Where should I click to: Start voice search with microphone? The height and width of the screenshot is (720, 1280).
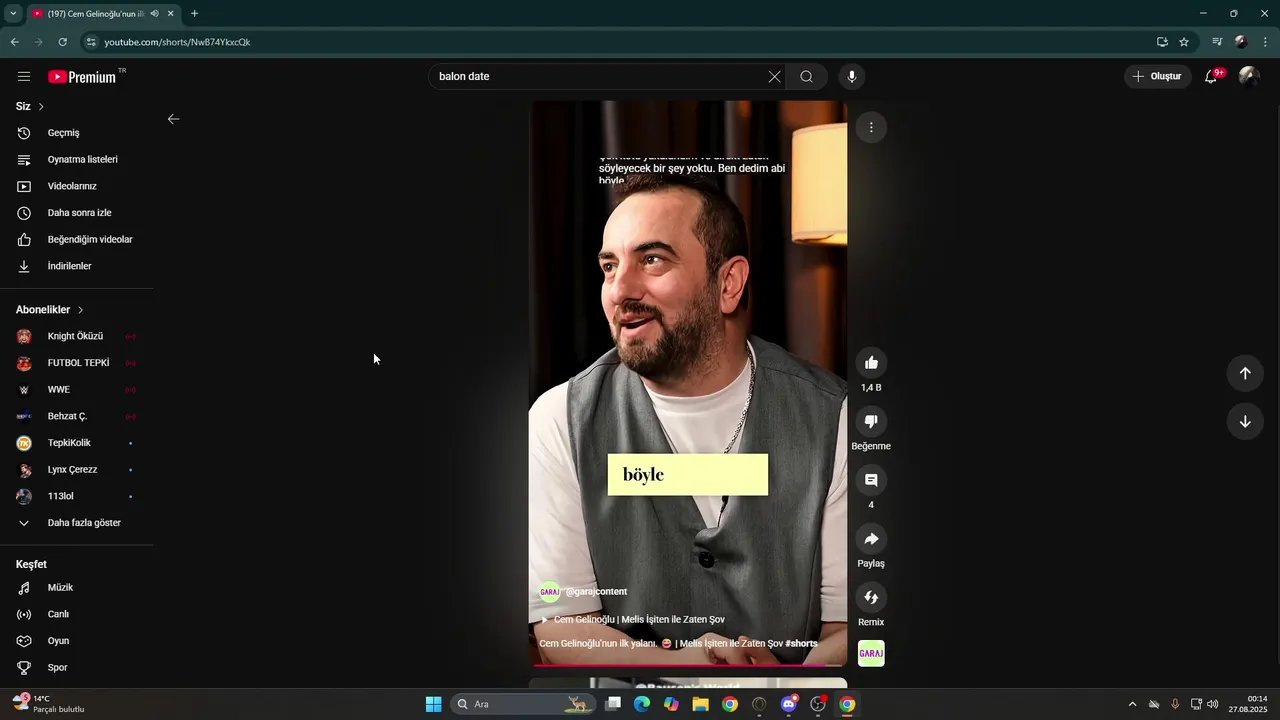852,76
